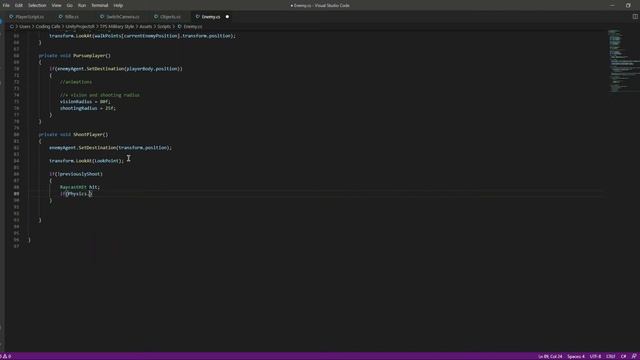This screenshot has height=360, width=640.
Task: Click the Assets breadcrumb segment
Action: click(146, 27)
